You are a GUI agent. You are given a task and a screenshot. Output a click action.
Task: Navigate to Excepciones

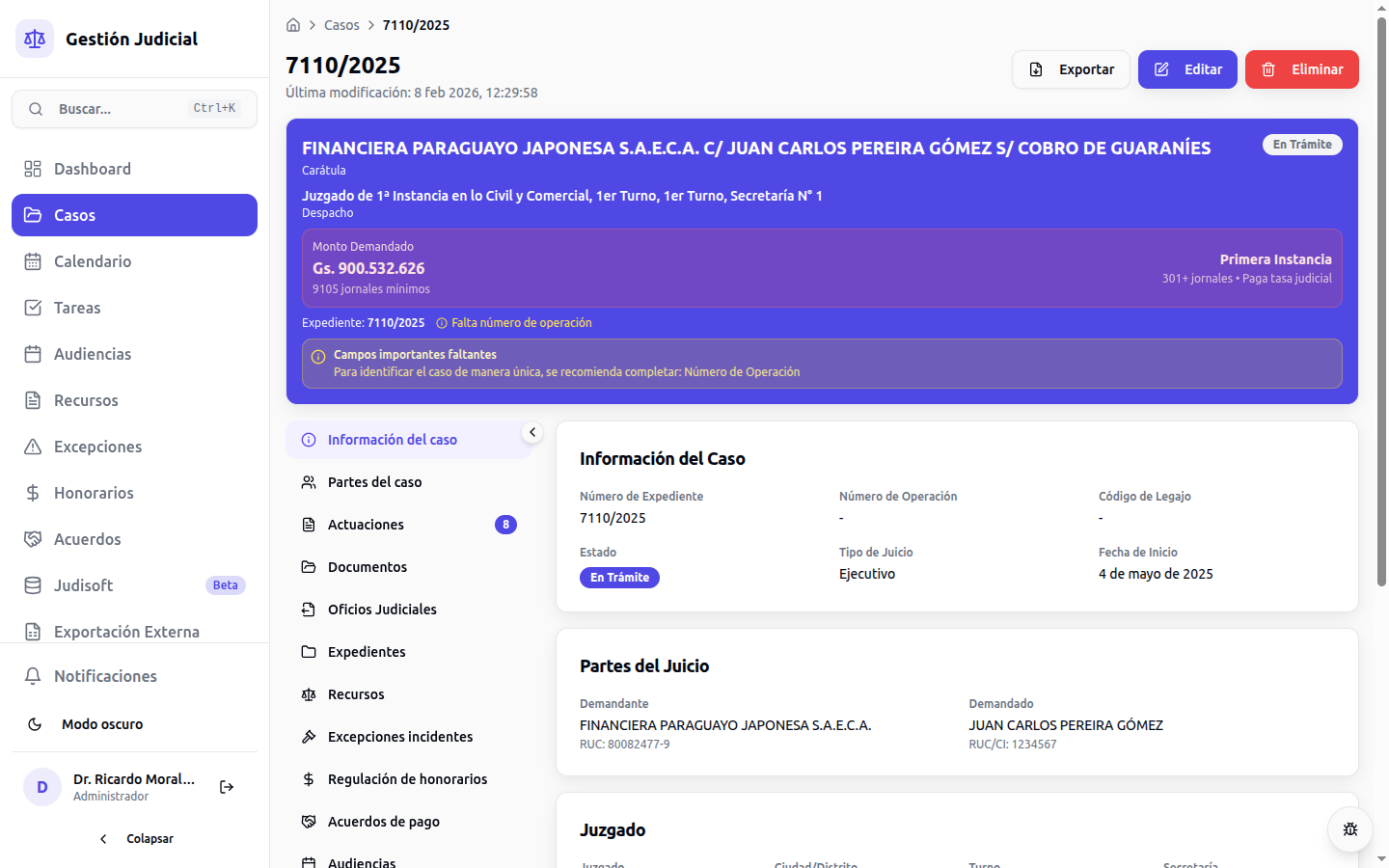pyautogui.click(x=134, y=447)
